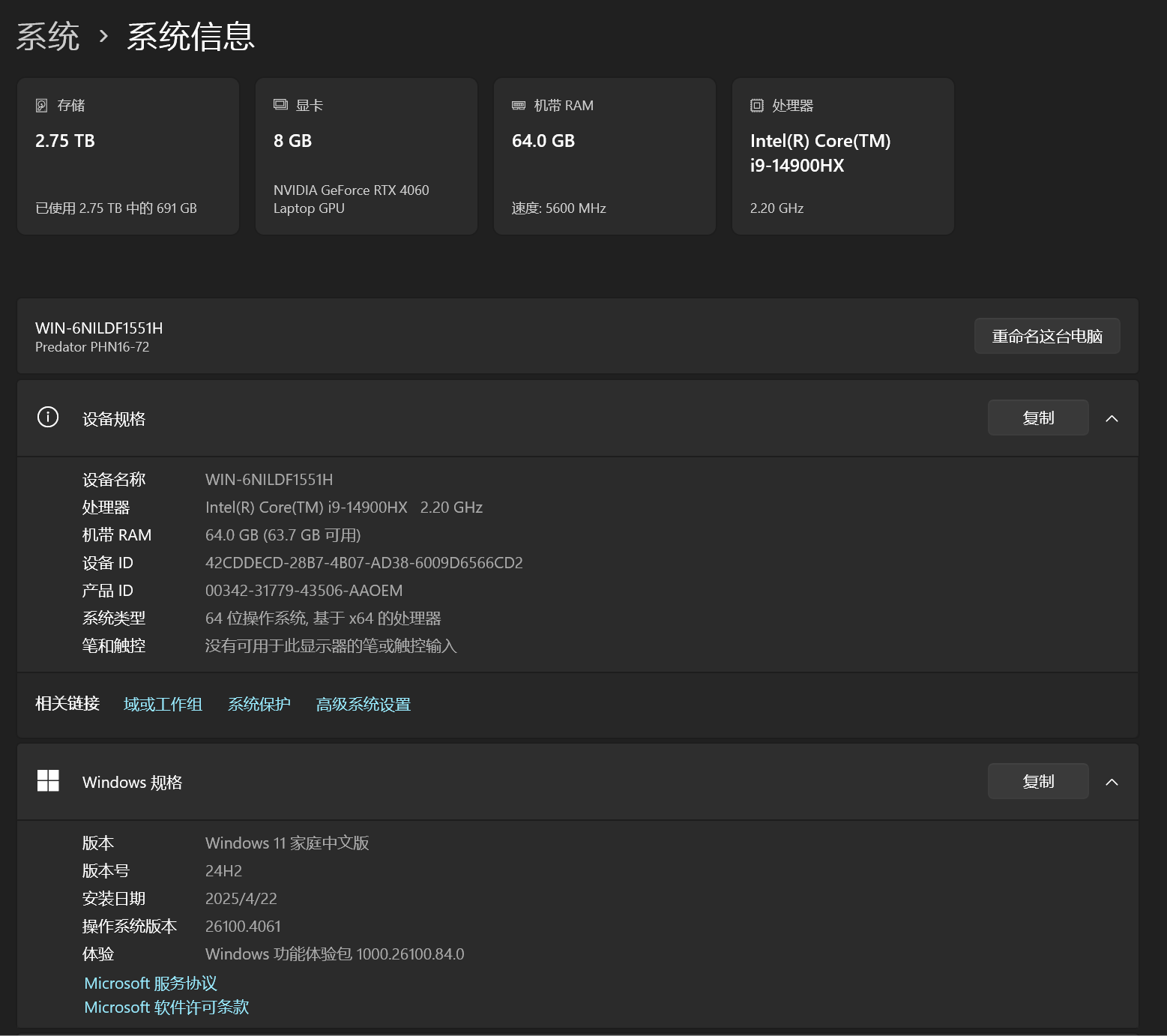Click version value 24H2
This screenshot has width=1167, height=1036.
pyautogui.click(x=223, y=870)
